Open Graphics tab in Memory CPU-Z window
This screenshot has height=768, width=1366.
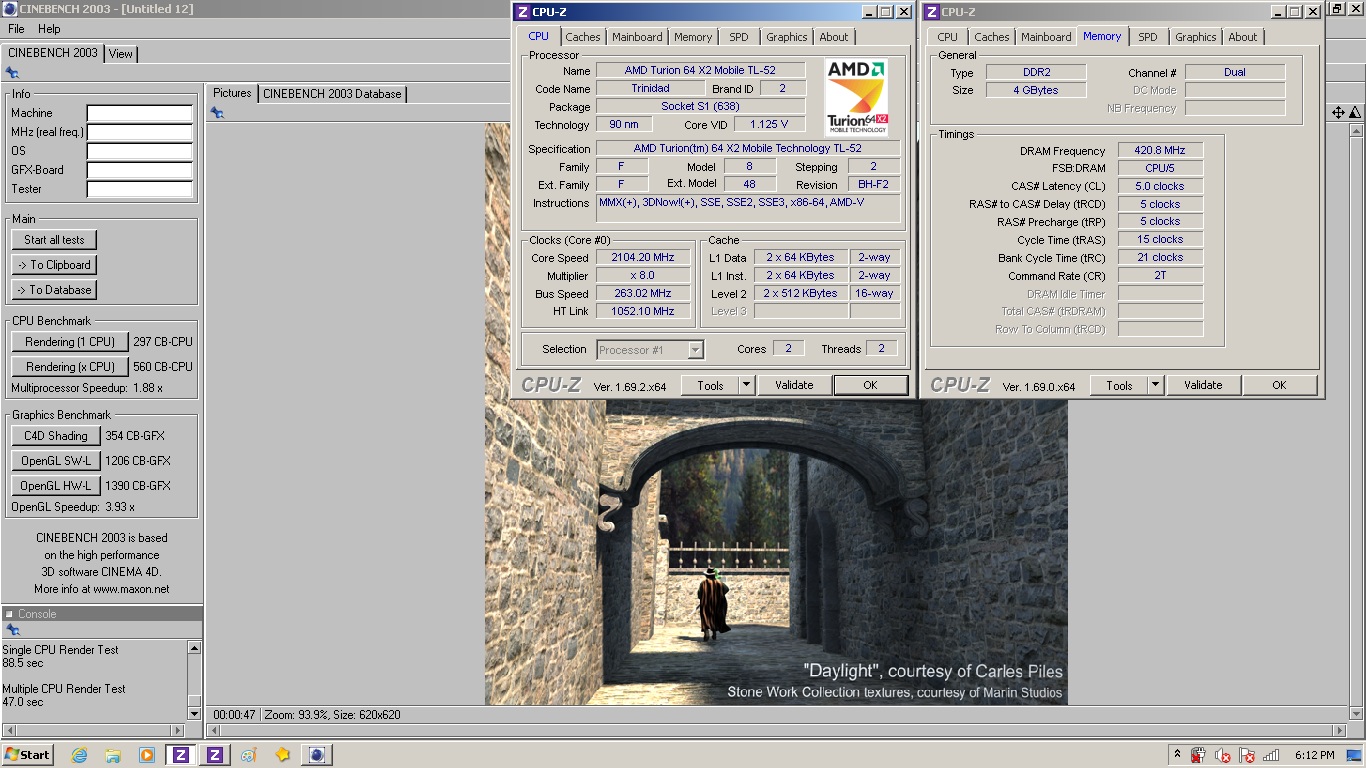pos(1196,37)
